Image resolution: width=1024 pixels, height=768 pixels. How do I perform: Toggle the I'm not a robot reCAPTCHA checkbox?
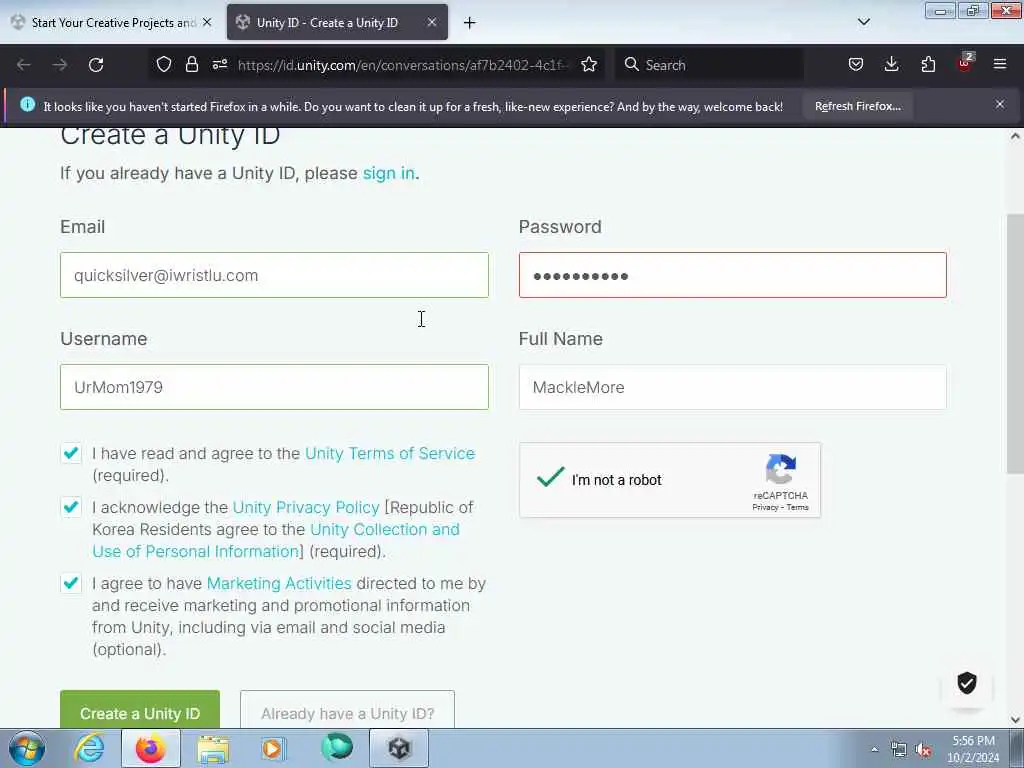[550, 478]
